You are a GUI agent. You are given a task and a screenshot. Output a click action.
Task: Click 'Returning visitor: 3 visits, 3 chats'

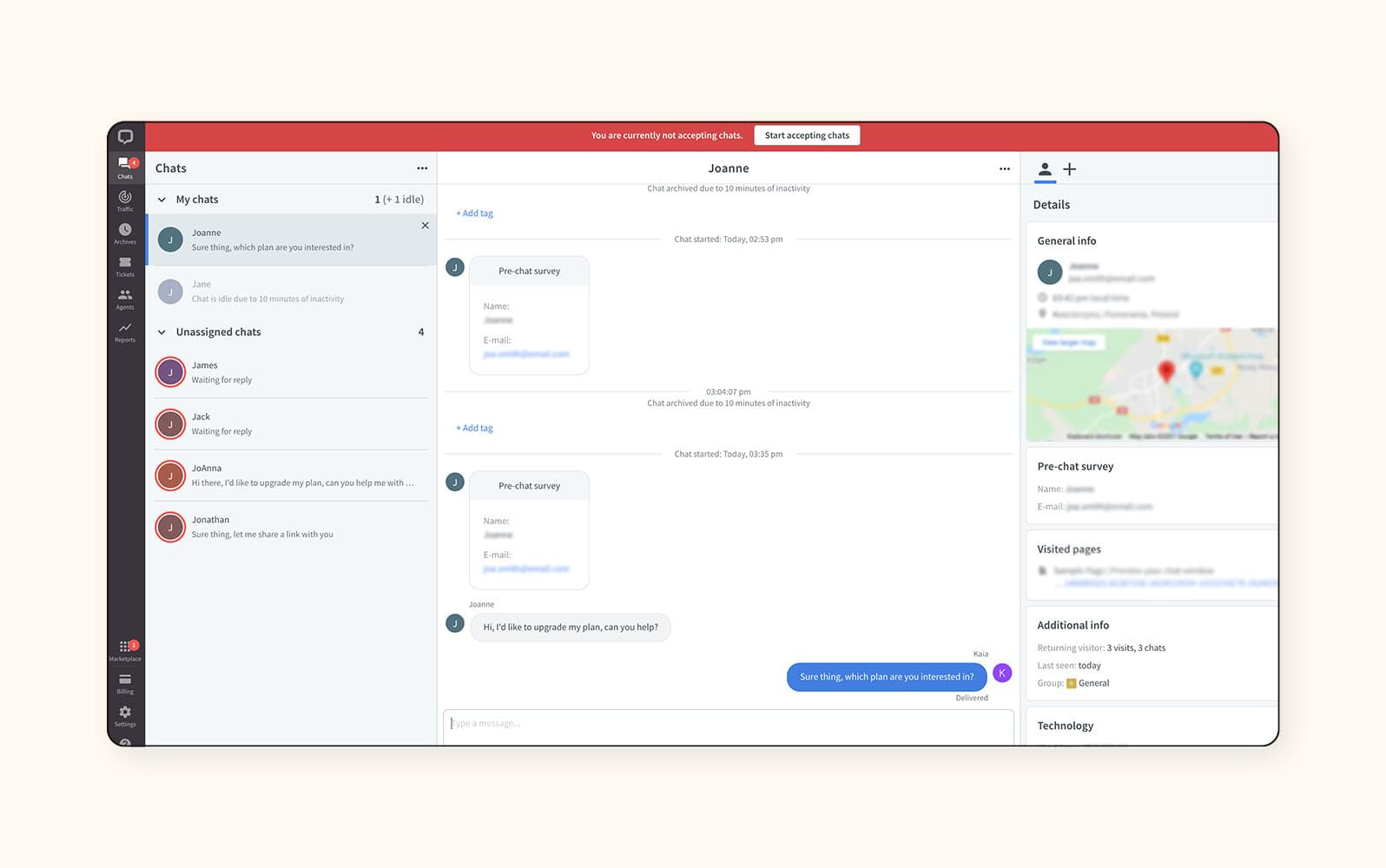pyautogui.click(x=1101, y=648)
